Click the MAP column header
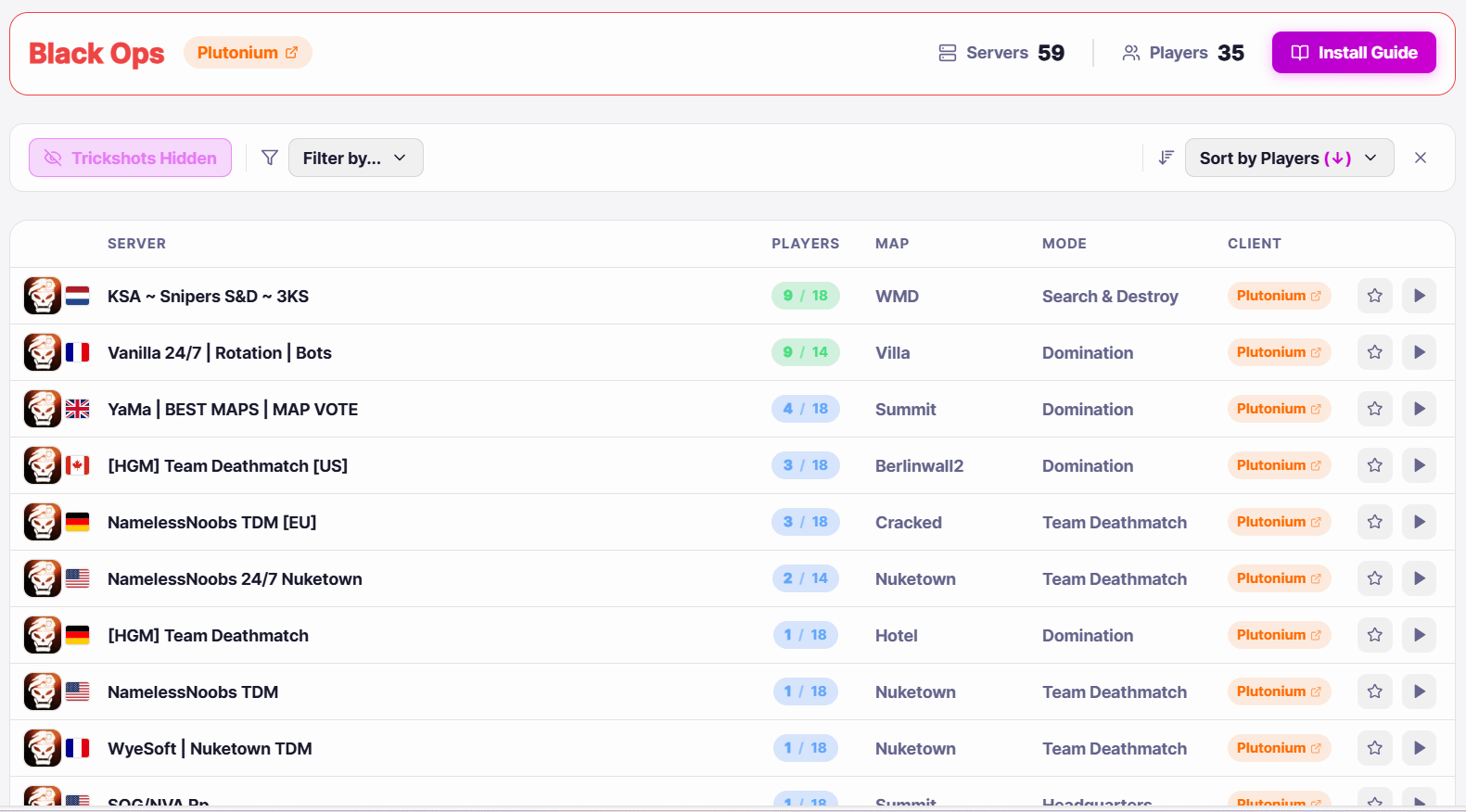 (x=891, y=244)
